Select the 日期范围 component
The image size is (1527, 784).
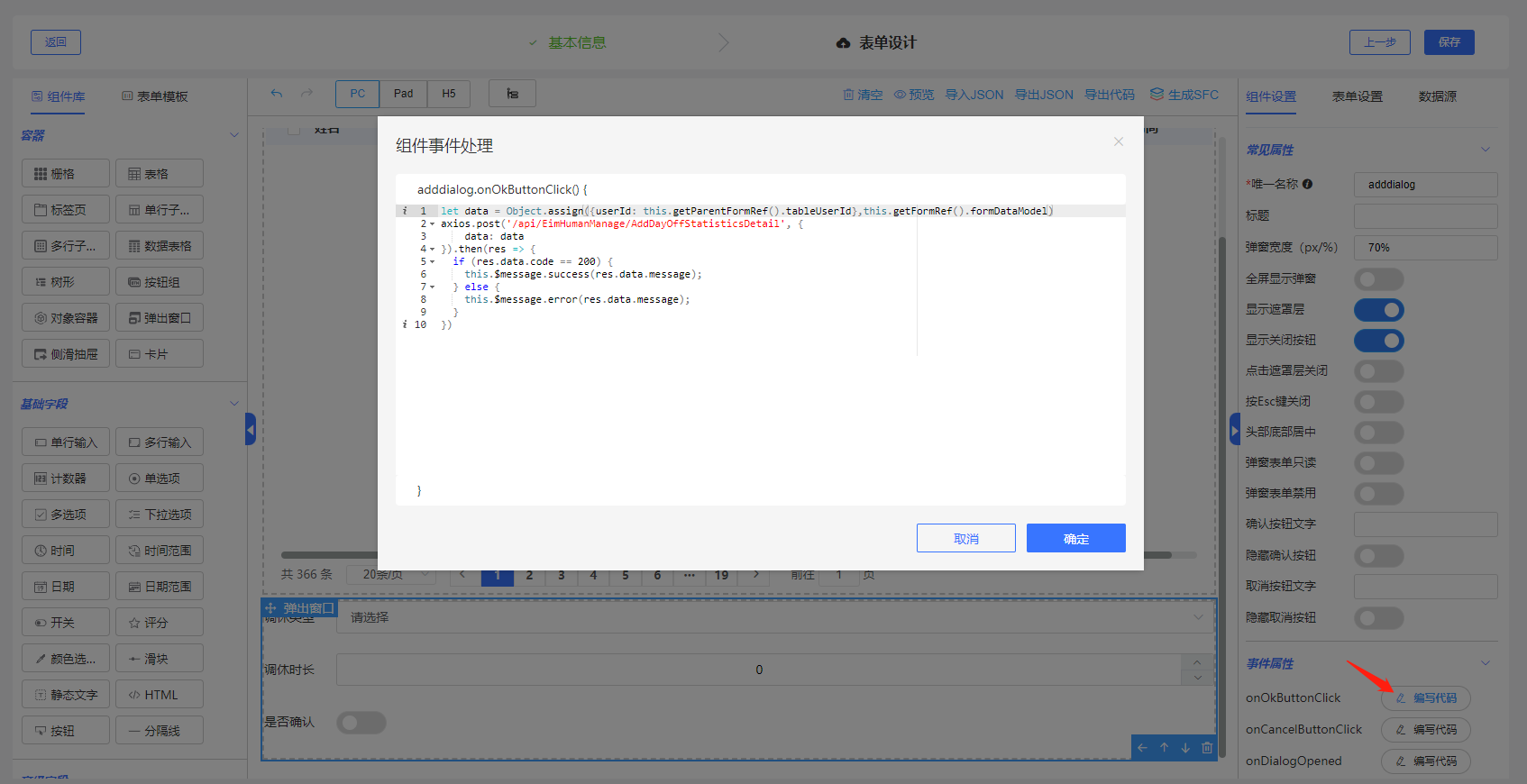(x=160, y=586)
